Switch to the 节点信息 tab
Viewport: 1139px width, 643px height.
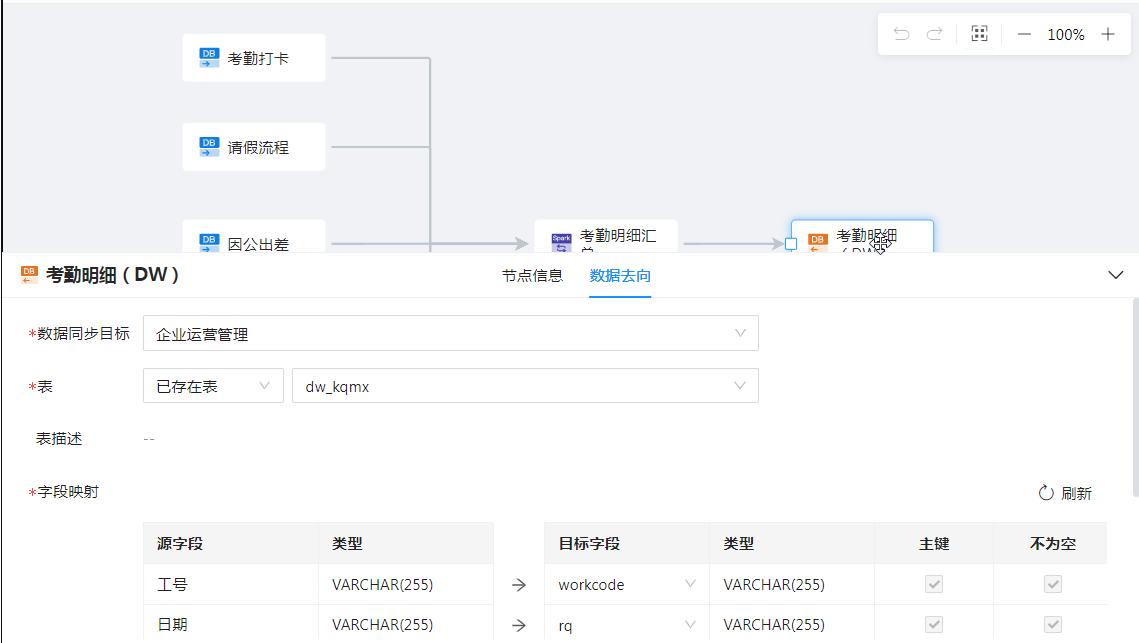[x=532, y=276]
